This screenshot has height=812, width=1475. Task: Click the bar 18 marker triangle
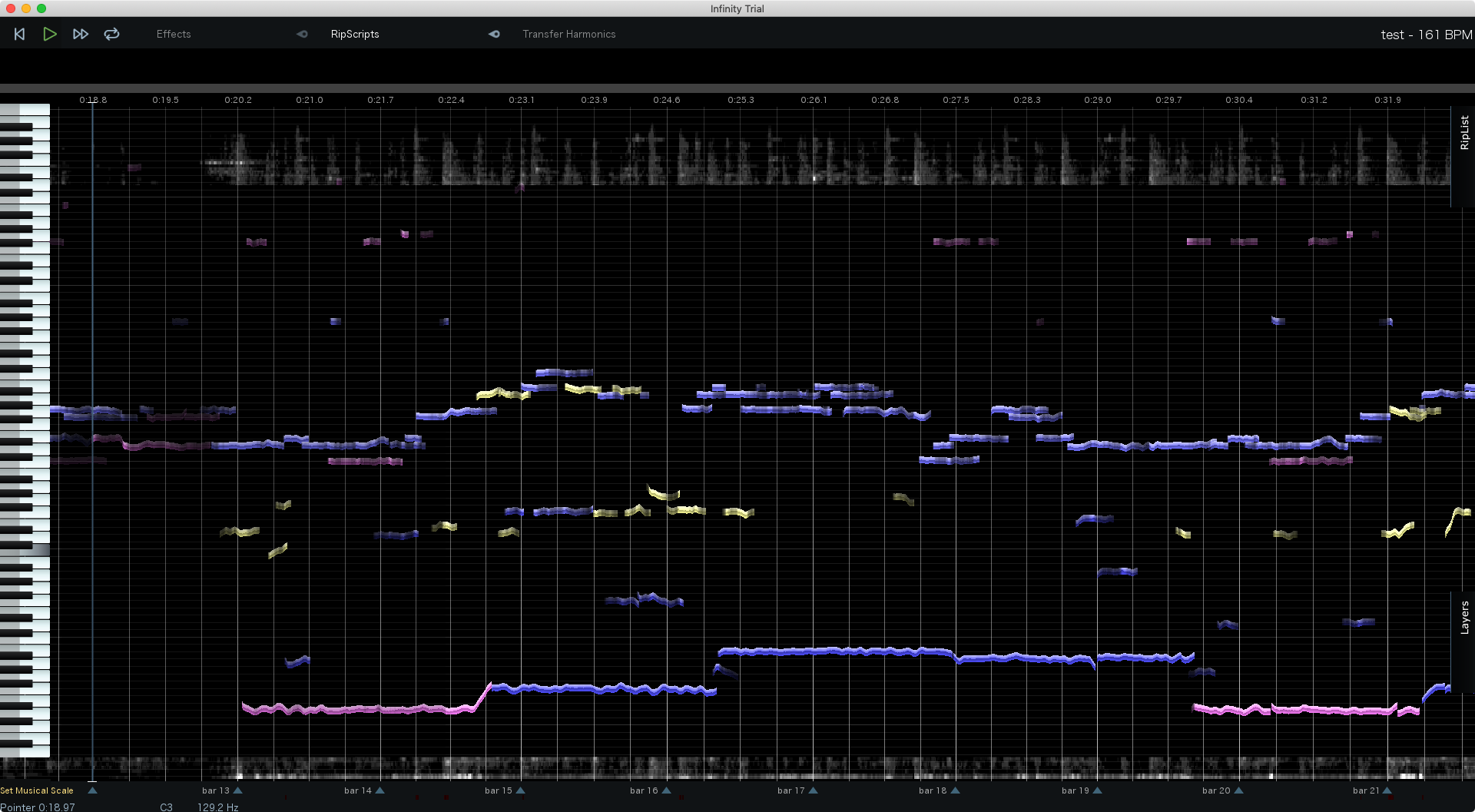pos(956,790)
